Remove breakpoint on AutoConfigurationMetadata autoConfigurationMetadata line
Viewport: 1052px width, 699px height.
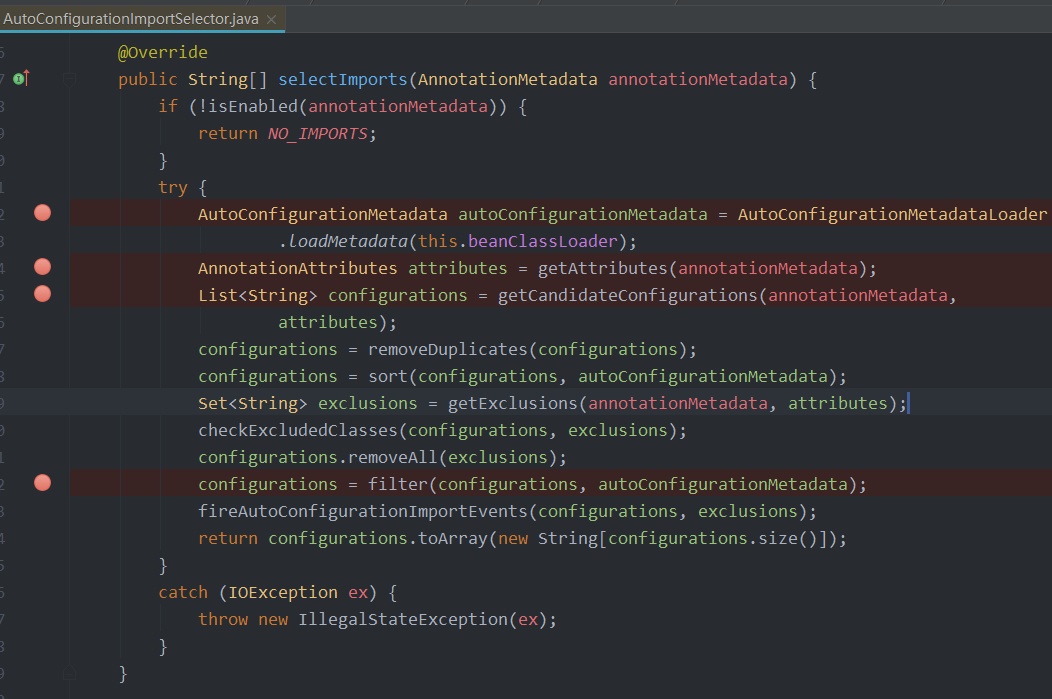42,213
